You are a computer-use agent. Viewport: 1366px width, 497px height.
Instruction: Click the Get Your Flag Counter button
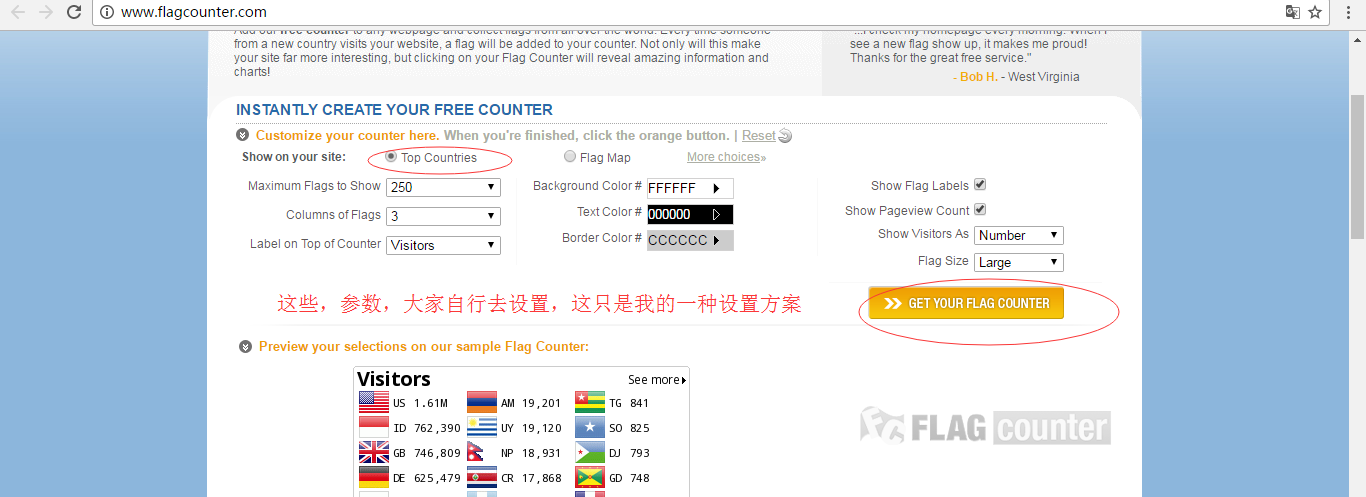[x=966, y=303]
